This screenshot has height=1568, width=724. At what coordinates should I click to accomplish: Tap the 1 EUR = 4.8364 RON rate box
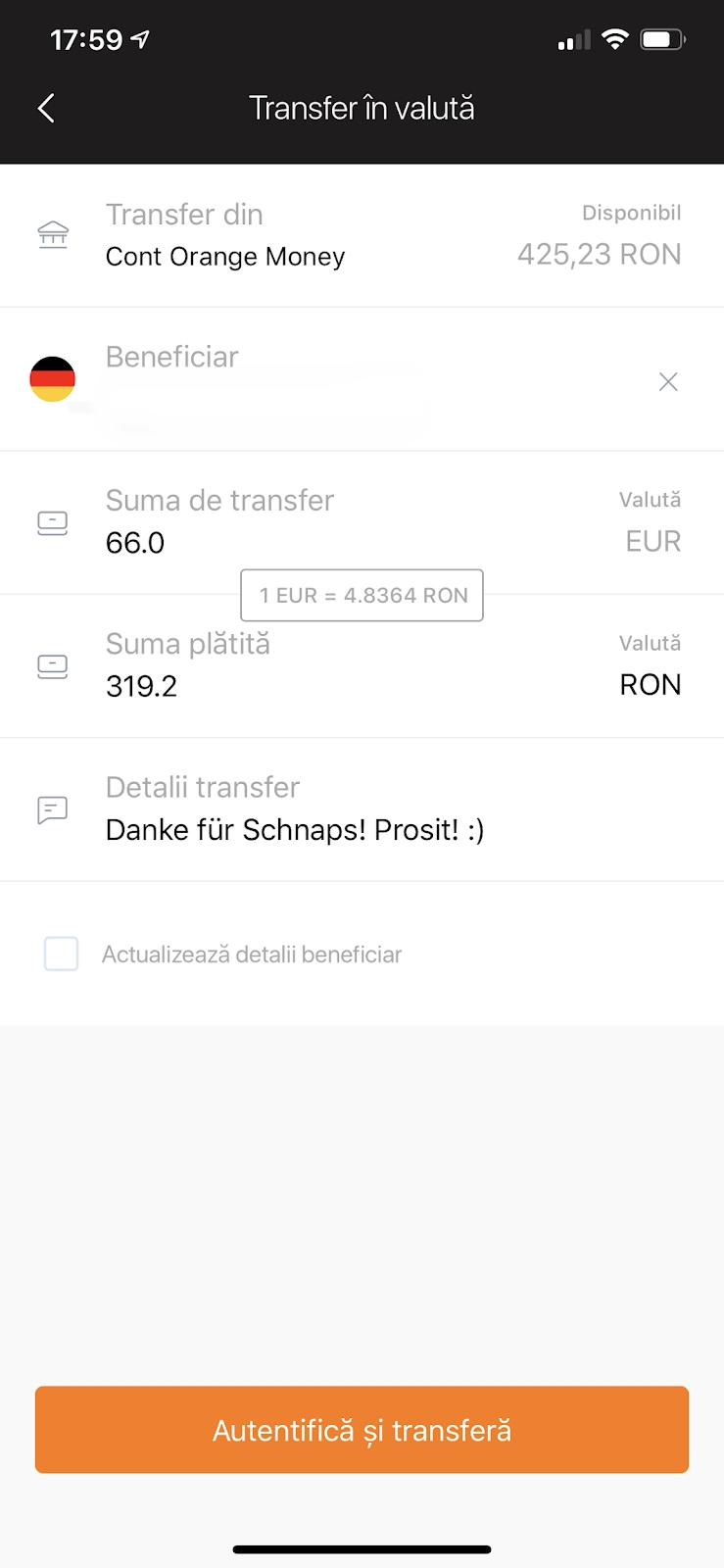click(x=362, y=595)
